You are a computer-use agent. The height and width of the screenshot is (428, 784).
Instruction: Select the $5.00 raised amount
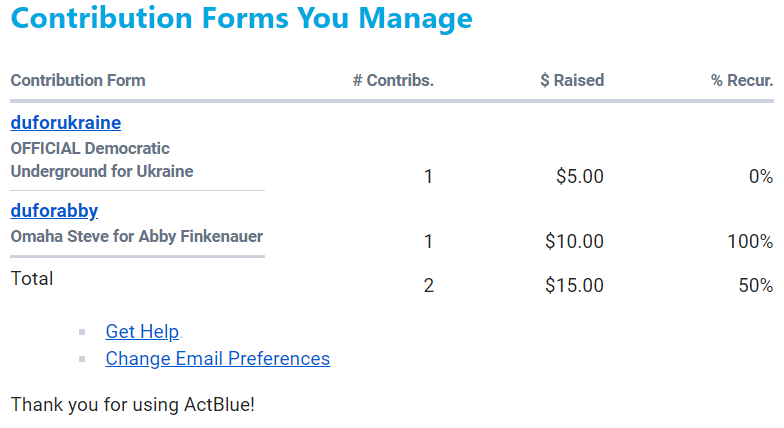(580, 177)
